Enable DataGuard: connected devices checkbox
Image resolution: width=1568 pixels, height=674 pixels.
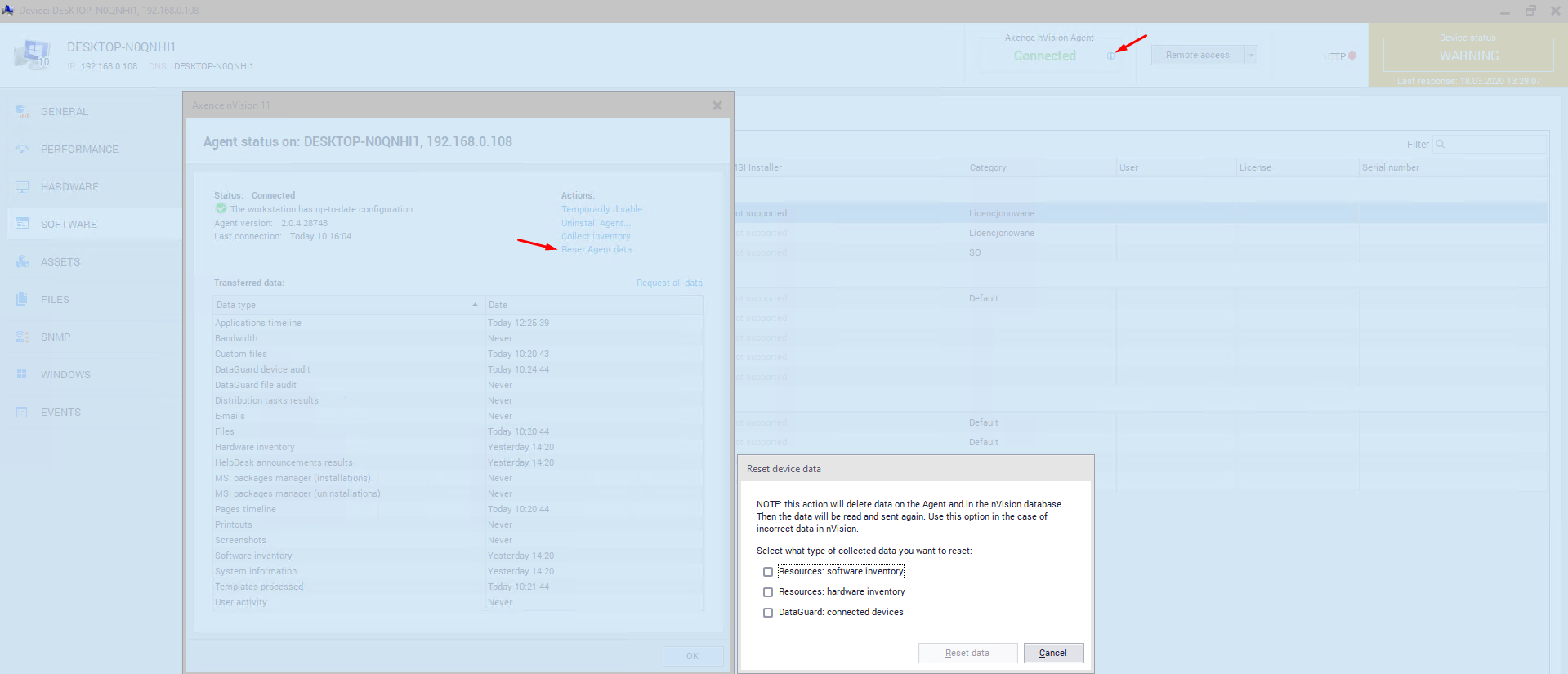point(768,613)
